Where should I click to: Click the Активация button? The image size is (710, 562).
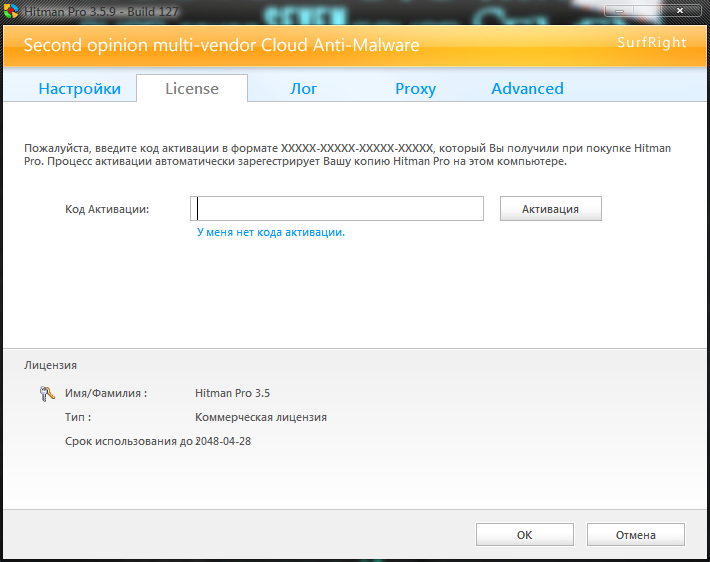pos(551,209)
